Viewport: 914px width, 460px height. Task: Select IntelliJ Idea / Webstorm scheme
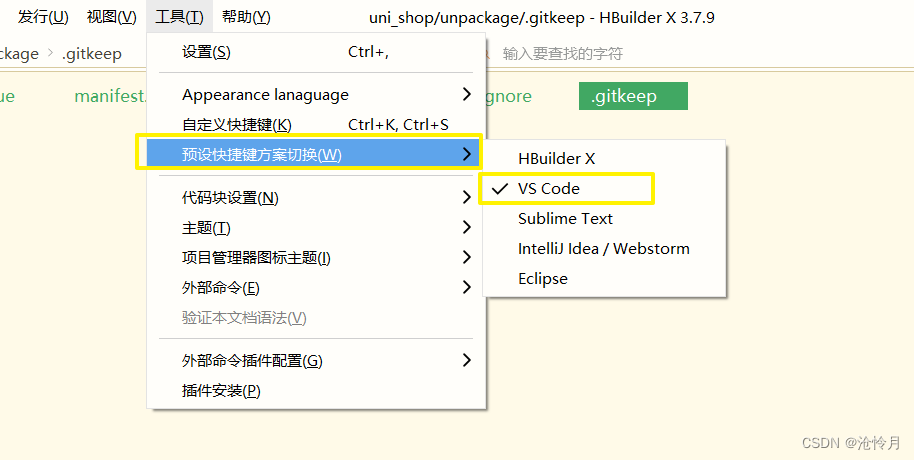click(604, 249)
